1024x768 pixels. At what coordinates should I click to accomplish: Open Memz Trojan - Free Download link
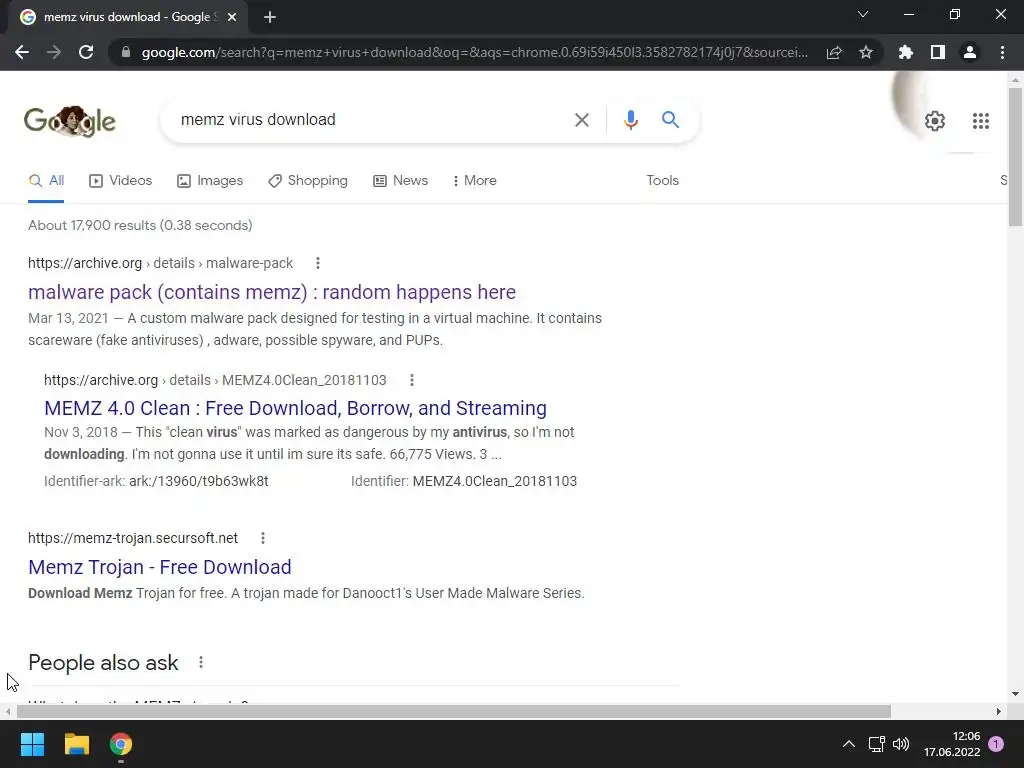click(160, 567)
